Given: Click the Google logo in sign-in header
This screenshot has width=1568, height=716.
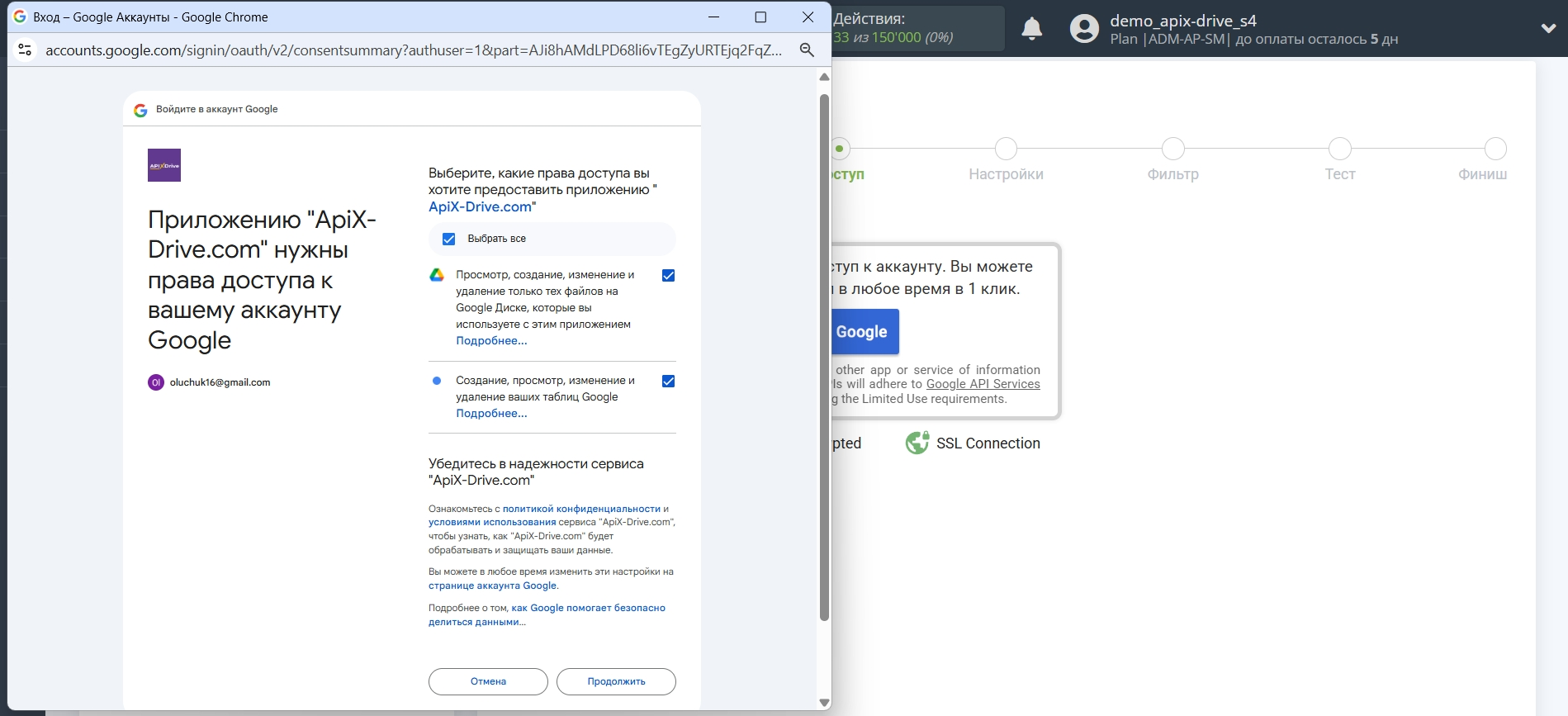Looking at the screenshot, I should [140, 110].
